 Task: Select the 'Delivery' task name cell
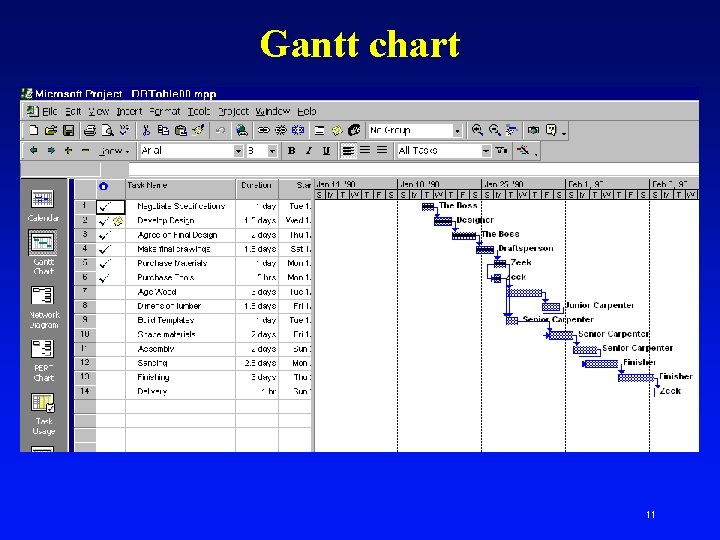coord(180,392)
